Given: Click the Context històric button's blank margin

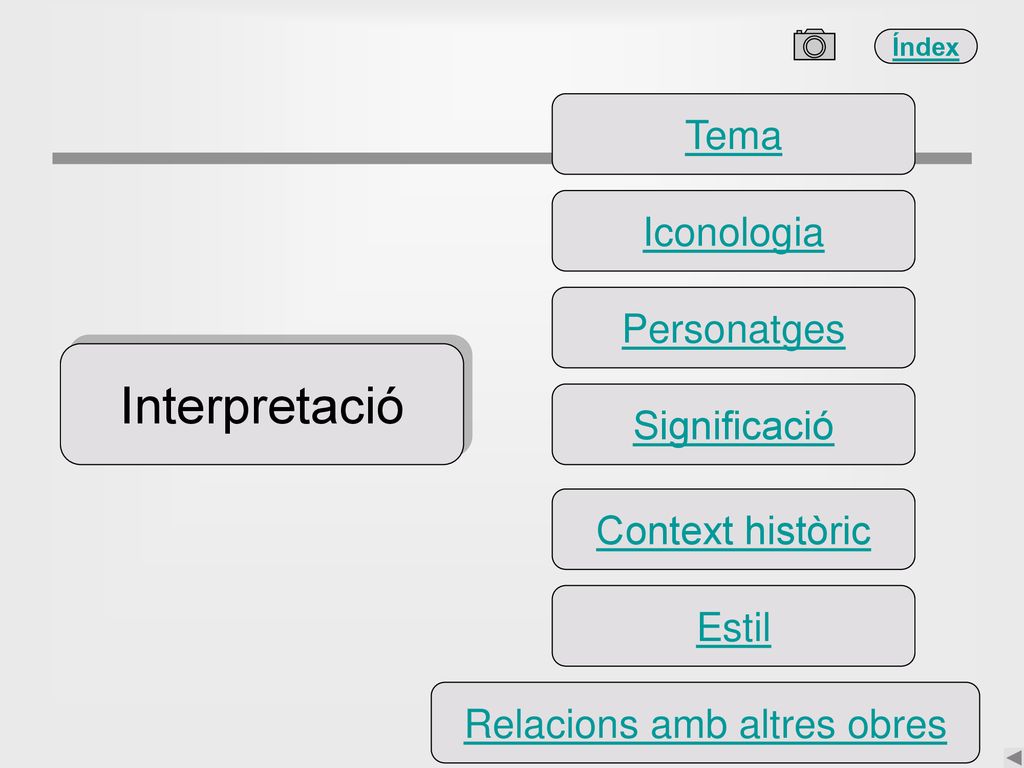Looking at the screenshot, I should click(571, 529).
